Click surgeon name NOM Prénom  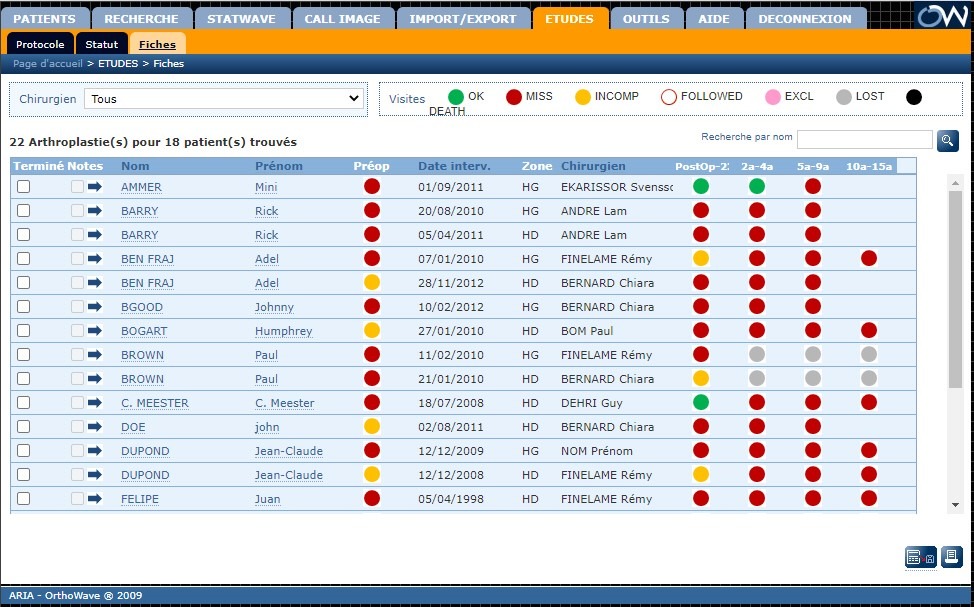[x=597, y=451]
